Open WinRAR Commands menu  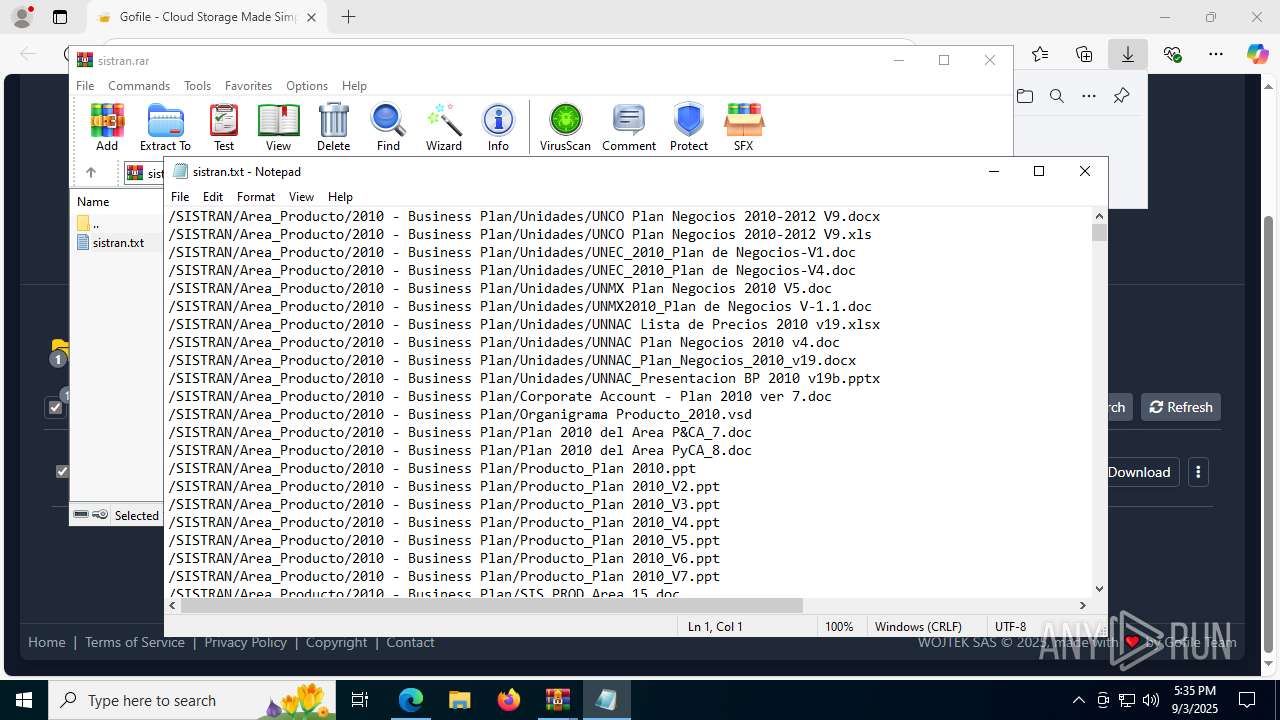[x=139, y=86]
